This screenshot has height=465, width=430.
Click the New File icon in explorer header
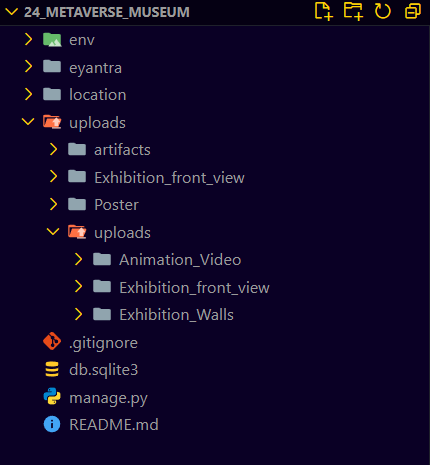[x=323, y=11]
